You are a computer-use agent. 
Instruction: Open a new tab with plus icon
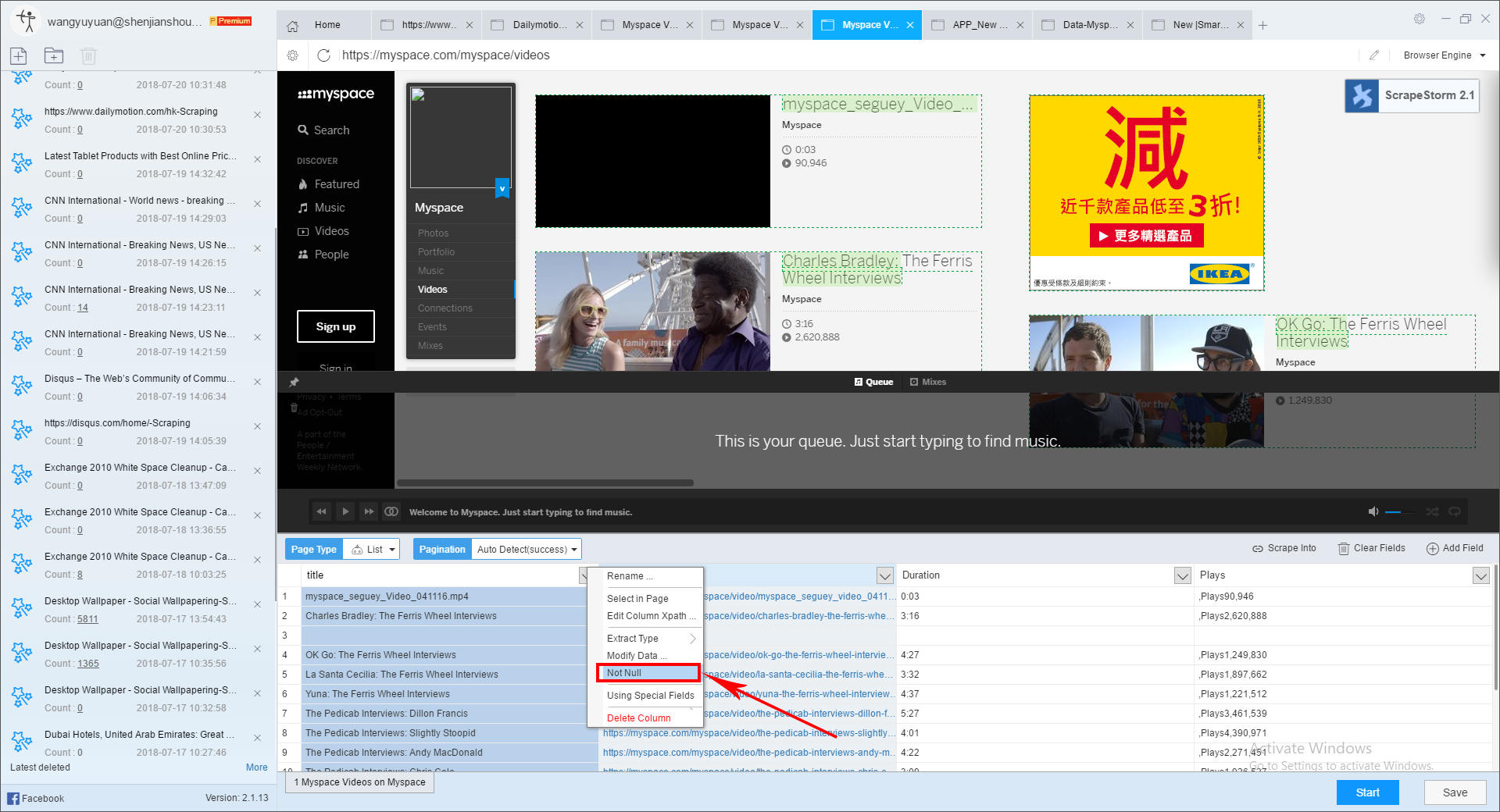1262,25
